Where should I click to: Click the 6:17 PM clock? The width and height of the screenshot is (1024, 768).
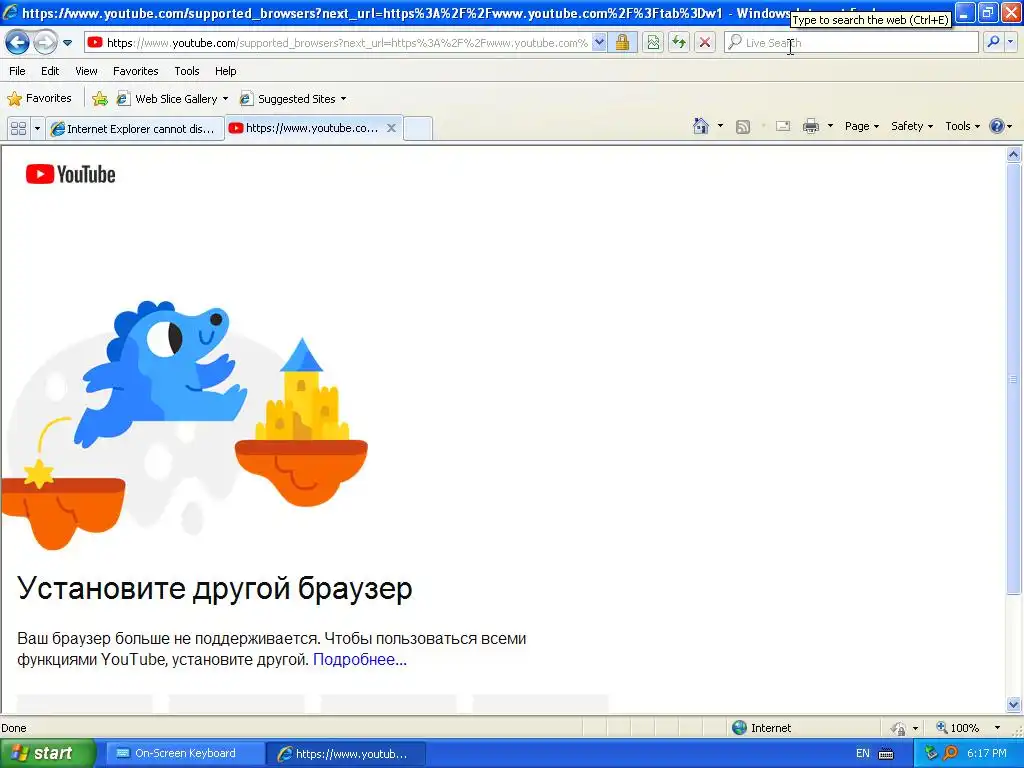click(987, 754)
